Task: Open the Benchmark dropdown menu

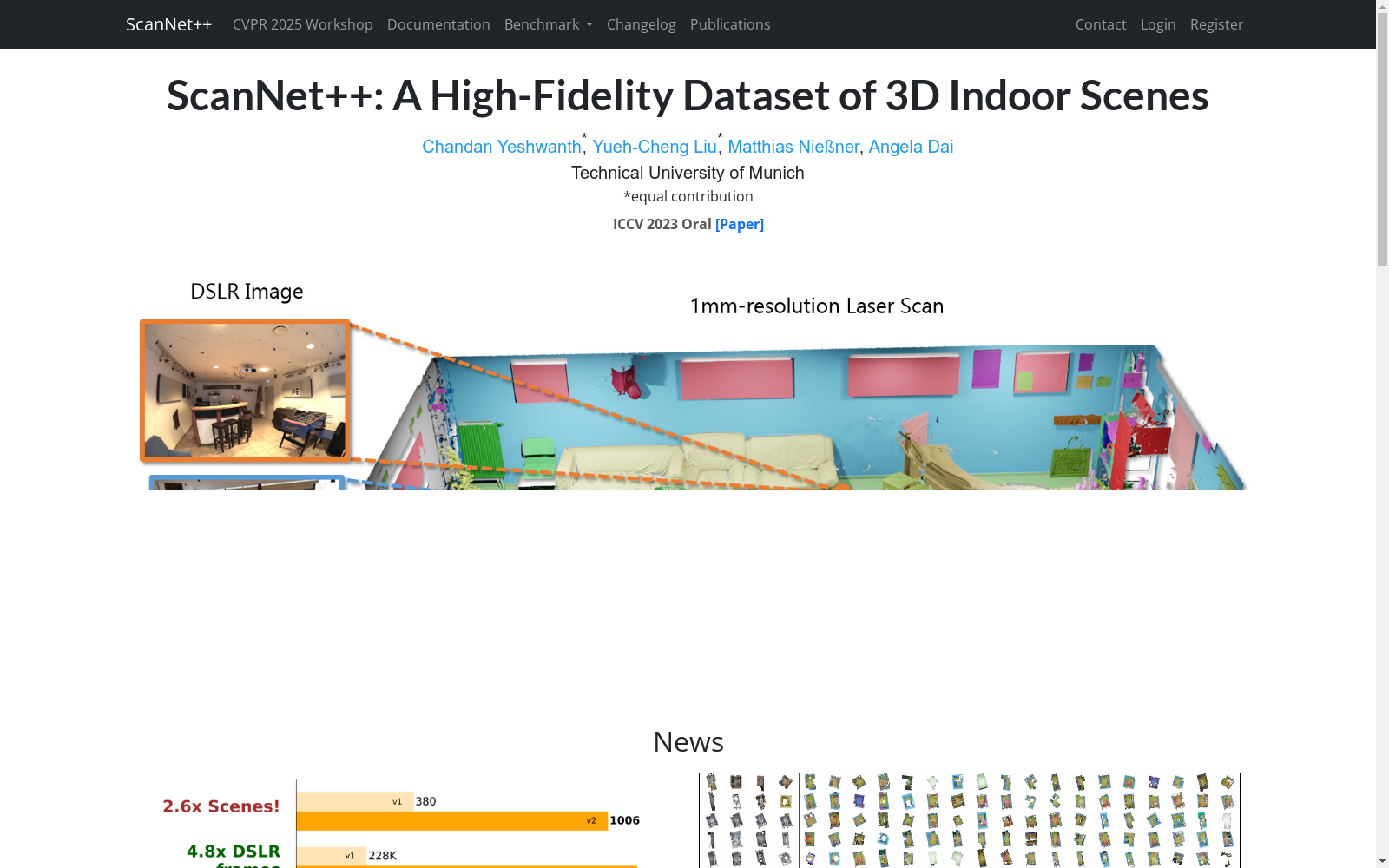Action: pyautogui.click(x=542, y=24)
